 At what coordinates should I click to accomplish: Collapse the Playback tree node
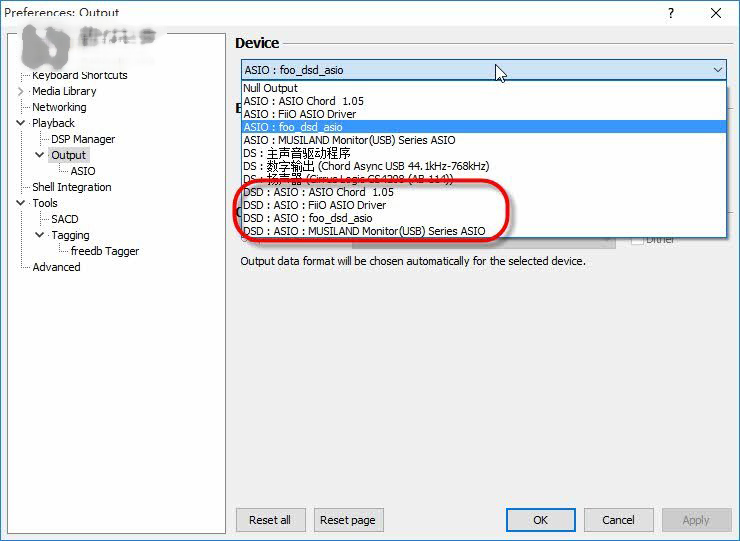pyautogui.click(x=21, y=123)
